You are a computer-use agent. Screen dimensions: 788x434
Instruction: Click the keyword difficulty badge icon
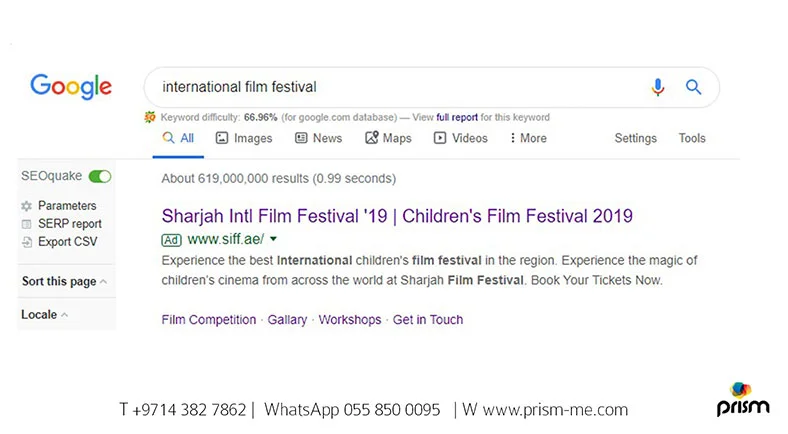[x=149, y=117]
